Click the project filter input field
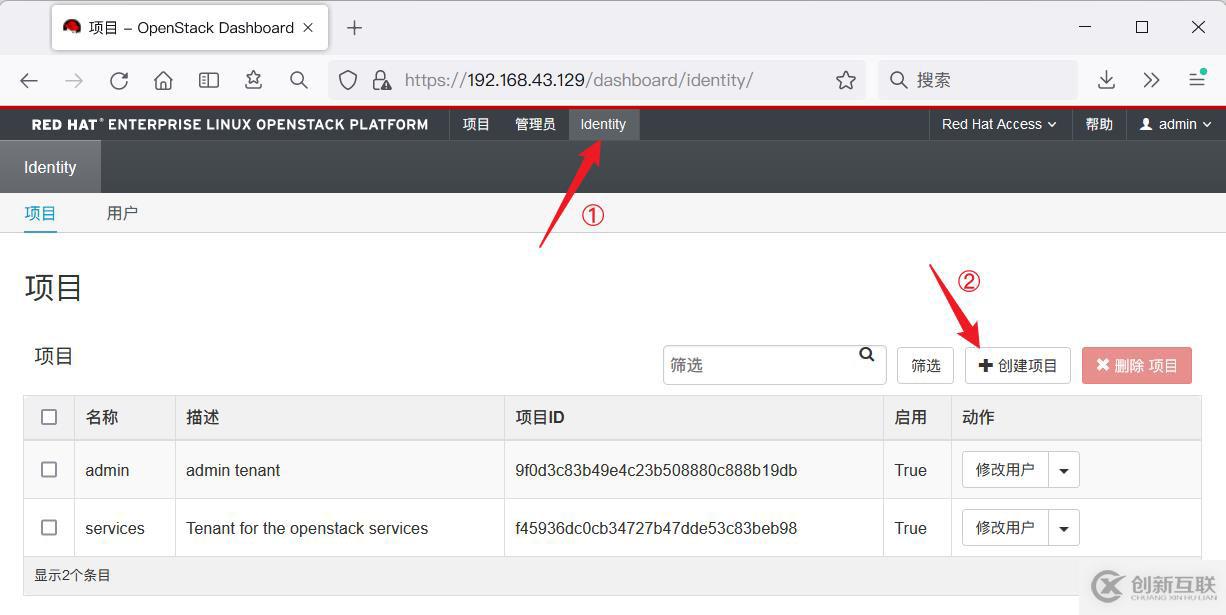This screenshot has width=1226, height=615. [x=774, y=365]
